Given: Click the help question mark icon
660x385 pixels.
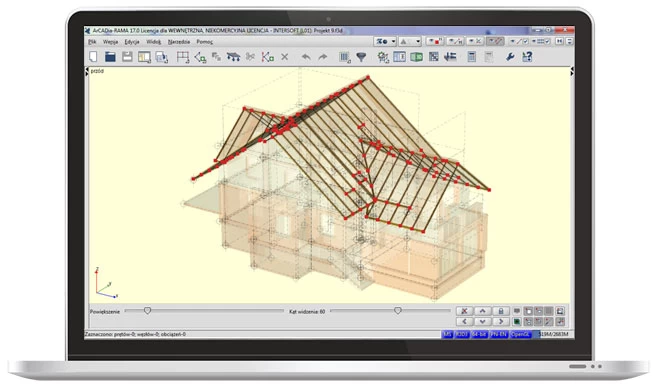Looking at the screenshot, I should [527, 56].
